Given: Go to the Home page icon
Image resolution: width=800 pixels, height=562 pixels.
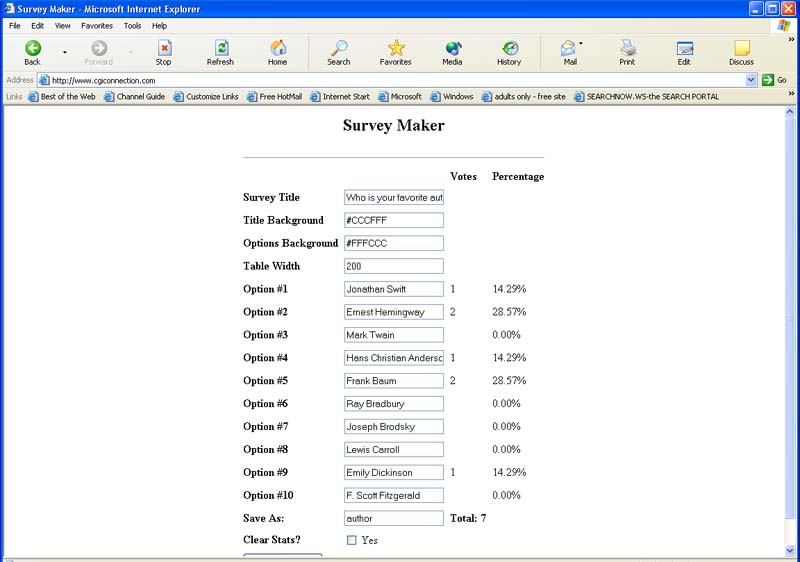Looking at the screenshot, I should tap(278, 48).
